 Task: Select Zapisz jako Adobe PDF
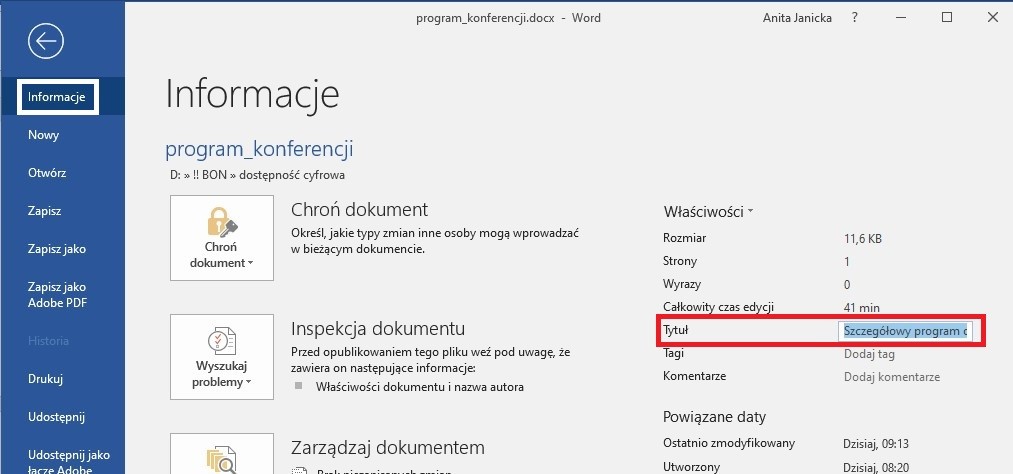point(57,294)
